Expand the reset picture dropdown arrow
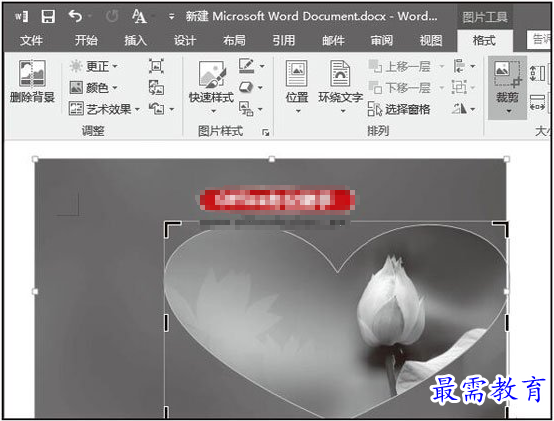This screenshot has height=421, width=554. click(x=172, y=109)
